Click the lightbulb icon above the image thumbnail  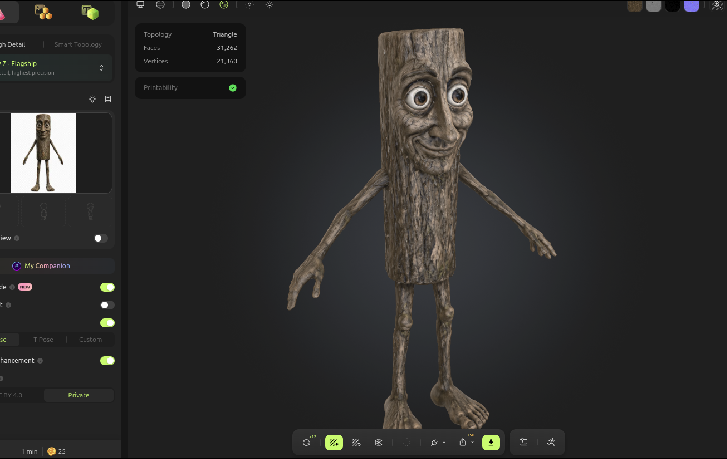click(92, 99)
